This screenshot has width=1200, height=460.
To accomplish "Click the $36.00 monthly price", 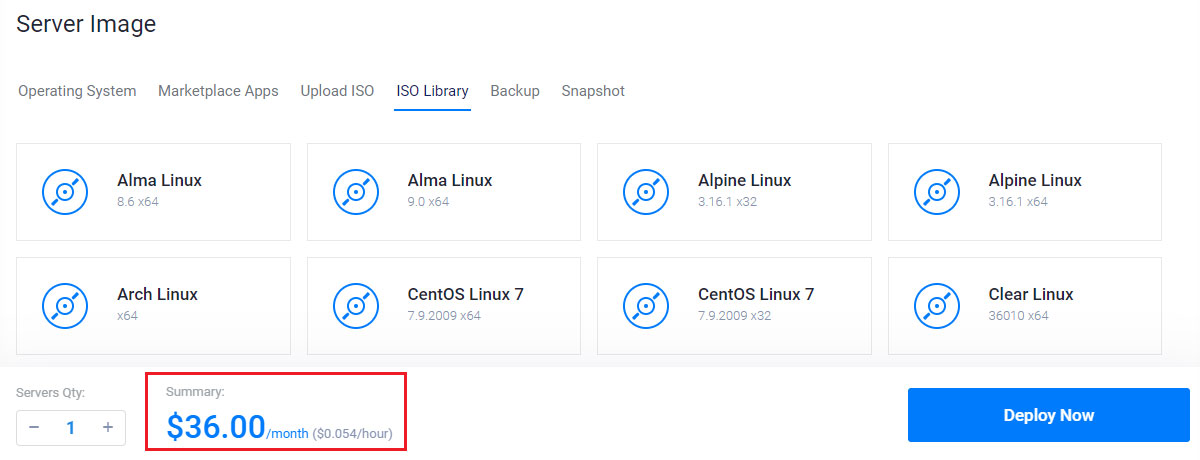I will pos(215,427).
